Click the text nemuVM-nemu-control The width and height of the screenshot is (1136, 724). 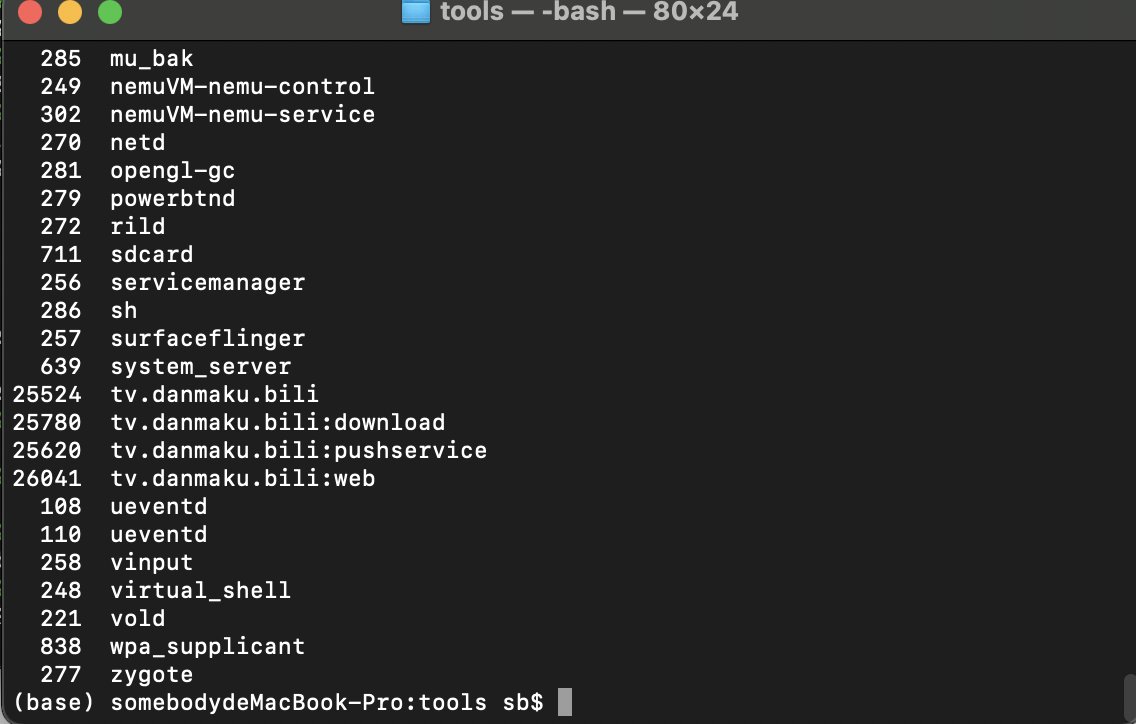[242, 86]
